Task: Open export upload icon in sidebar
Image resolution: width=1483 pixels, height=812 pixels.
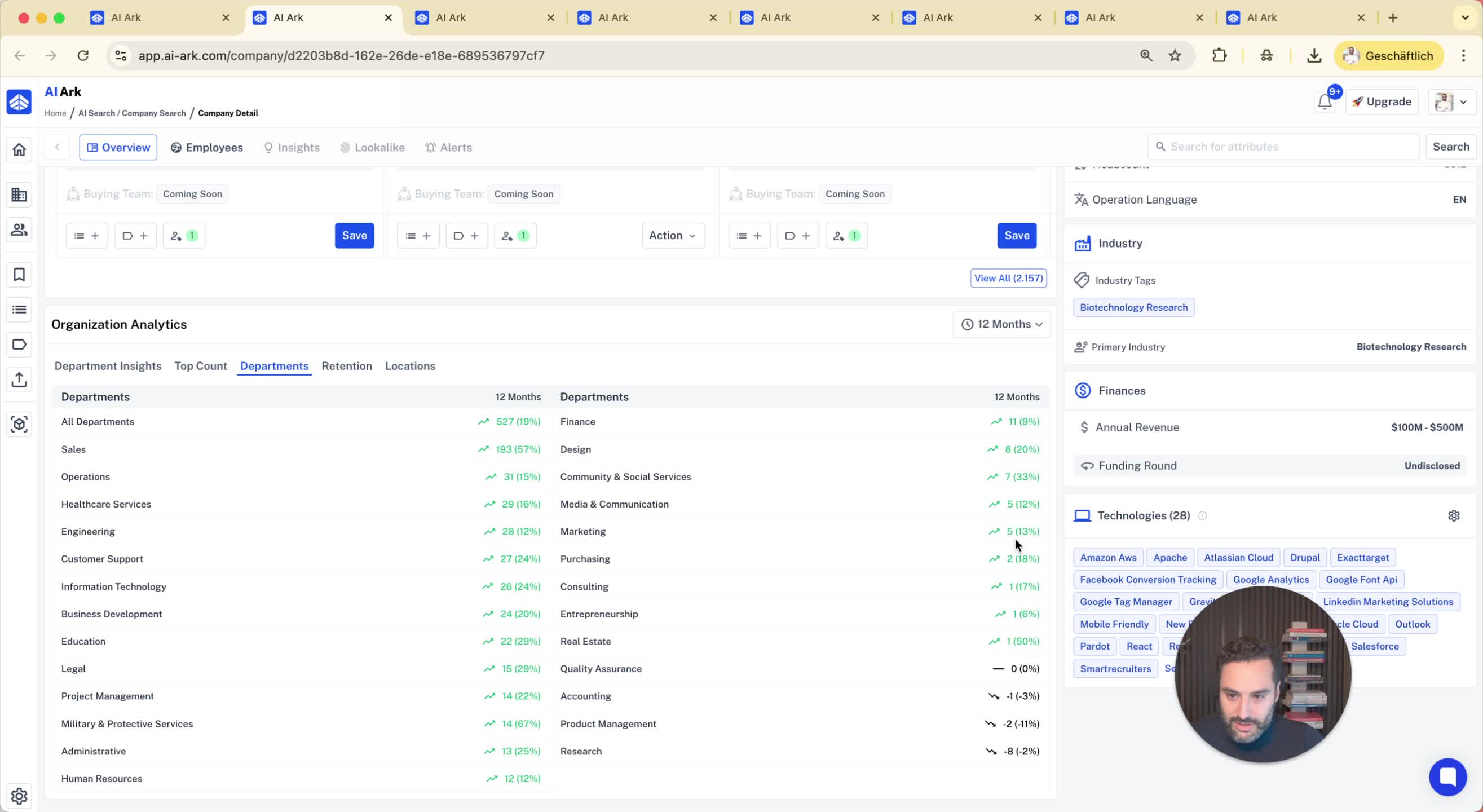Action: pyautogui.click(x=19, y=379)
